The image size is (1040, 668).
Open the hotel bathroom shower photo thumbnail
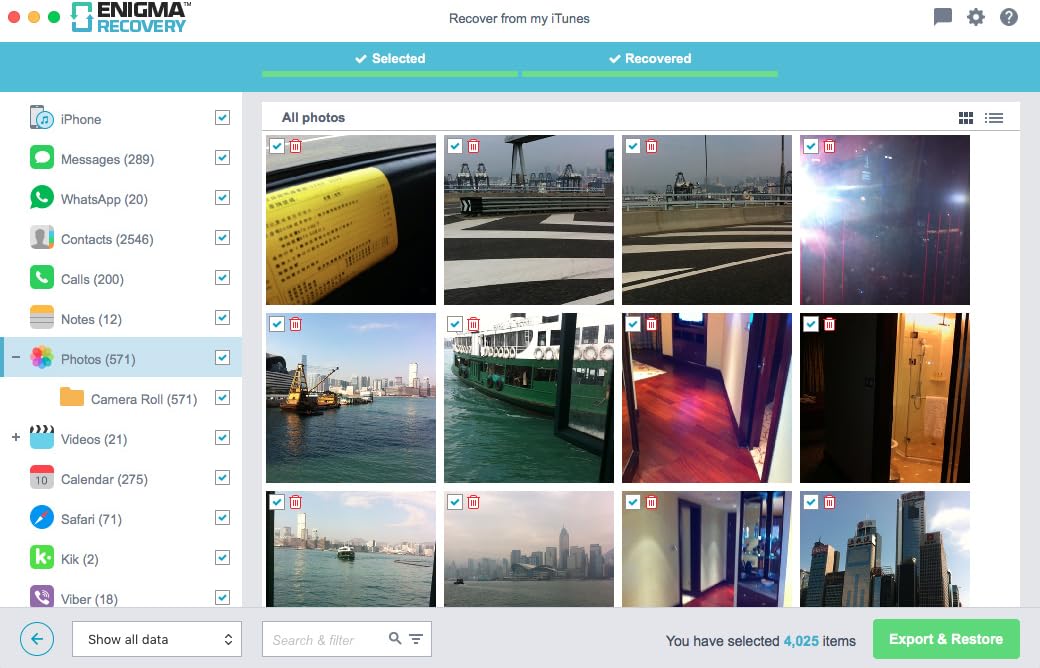(885, 397)
